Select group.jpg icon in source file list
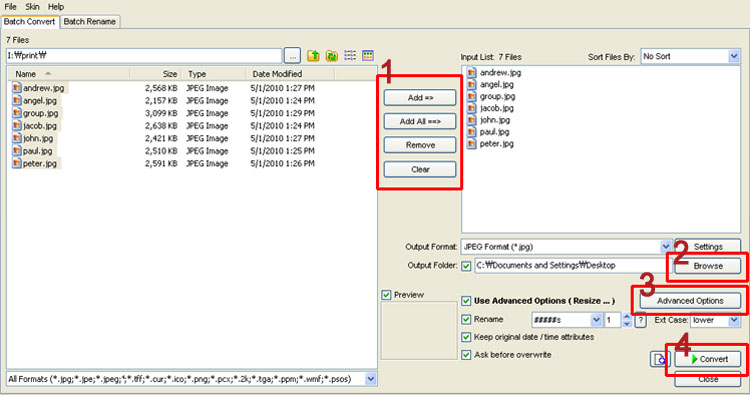 coord(17,113)
